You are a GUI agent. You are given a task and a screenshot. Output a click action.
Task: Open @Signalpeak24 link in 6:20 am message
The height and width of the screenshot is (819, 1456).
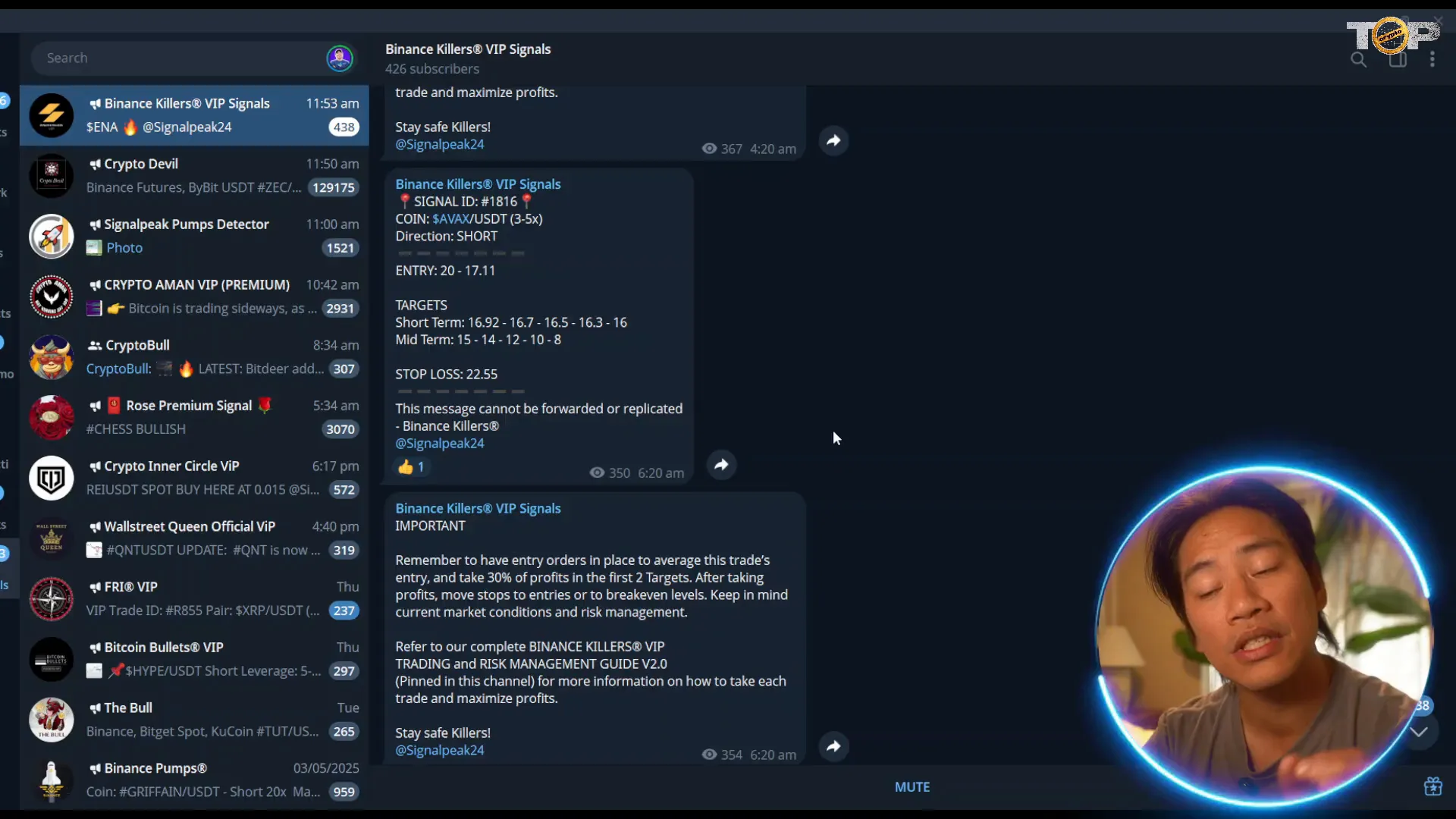439,750
